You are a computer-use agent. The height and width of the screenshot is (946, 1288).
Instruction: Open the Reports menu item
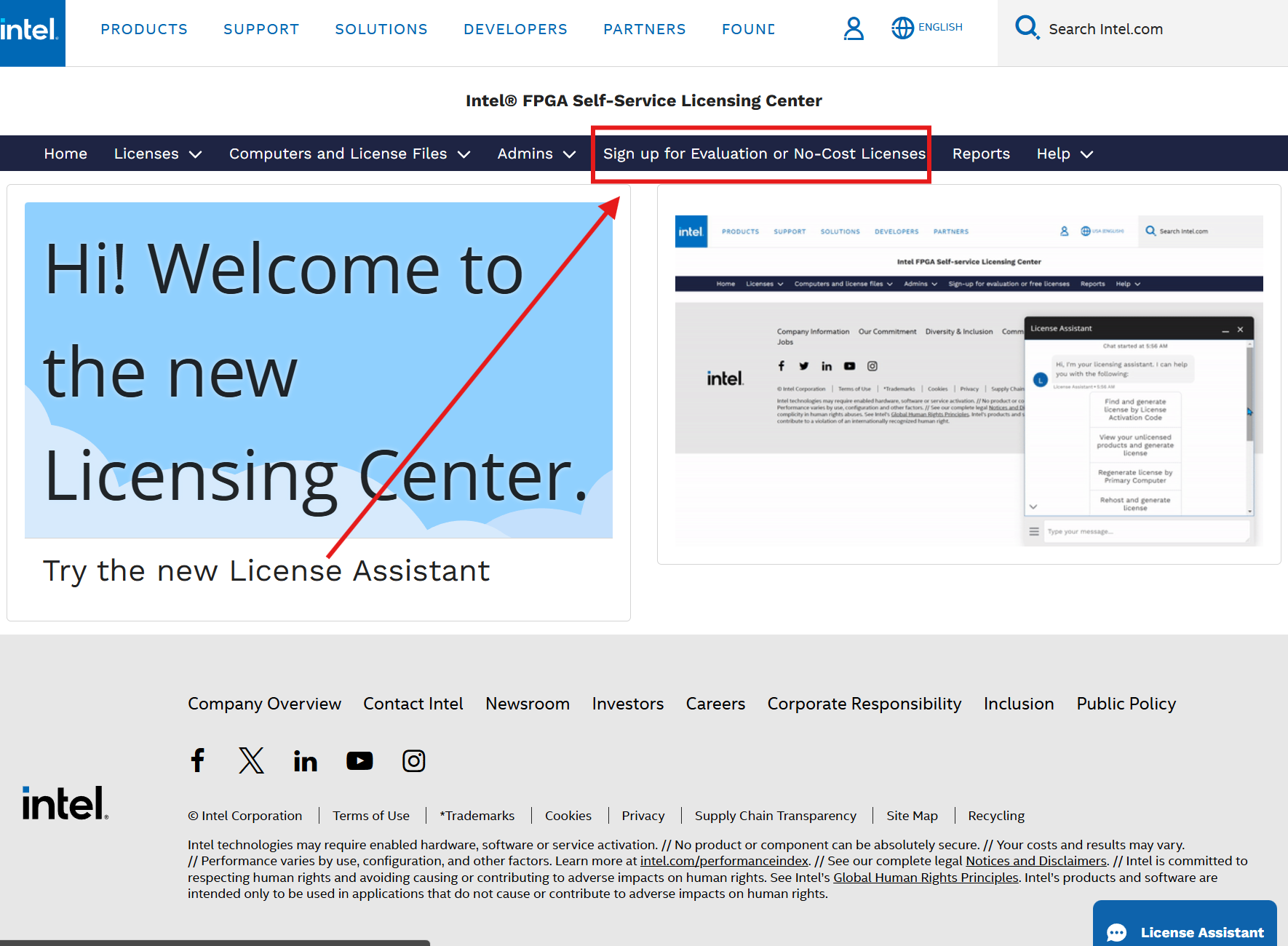tap(980, 154)
